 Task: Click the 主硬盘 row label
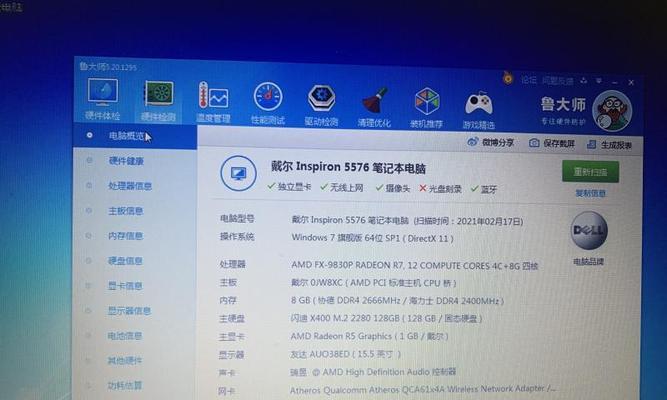[x=232, y=318]
